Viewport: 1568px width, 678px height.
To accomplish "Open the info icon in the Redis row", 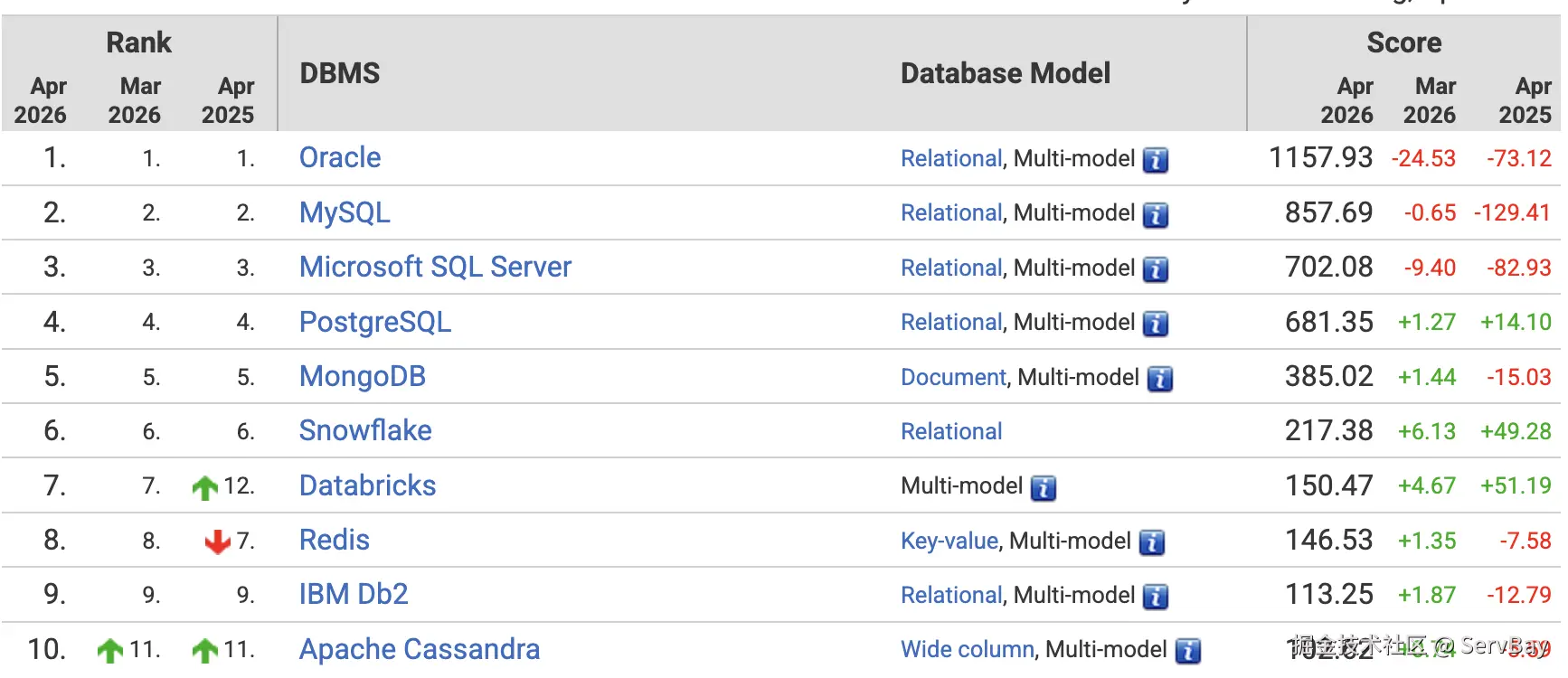I will pos(1152,542).
